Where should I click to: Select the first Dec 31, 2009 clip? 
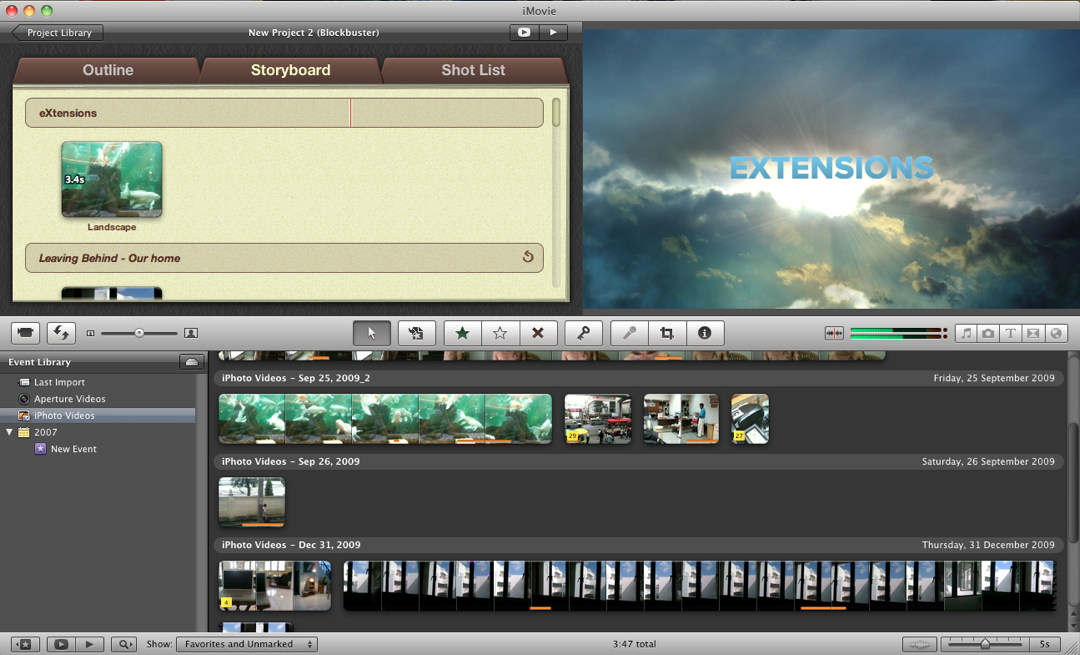[x=275, y=585]
